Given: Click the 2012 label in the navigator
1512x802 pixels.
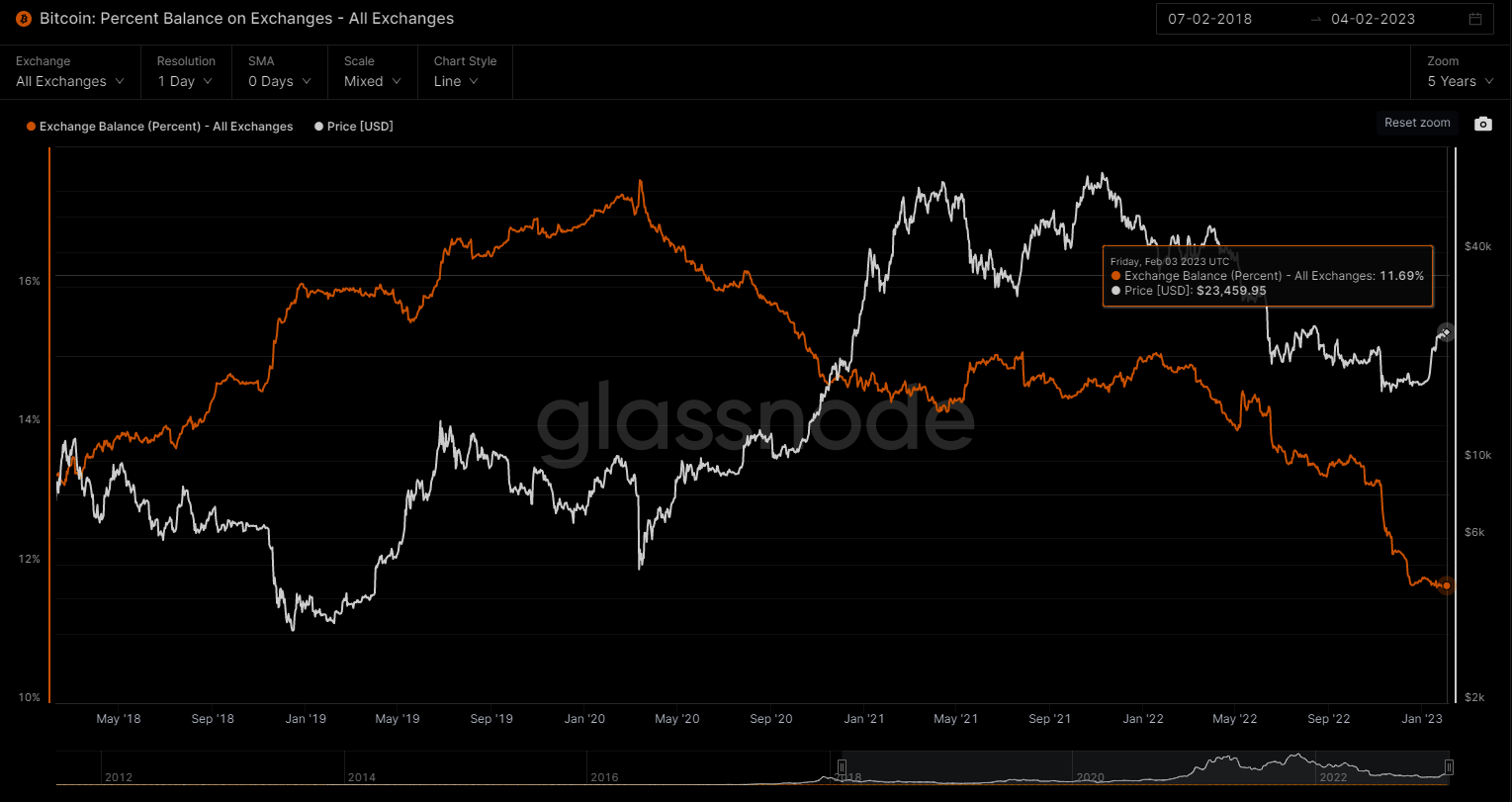Looking at the screenshot, I should [119, 777].
